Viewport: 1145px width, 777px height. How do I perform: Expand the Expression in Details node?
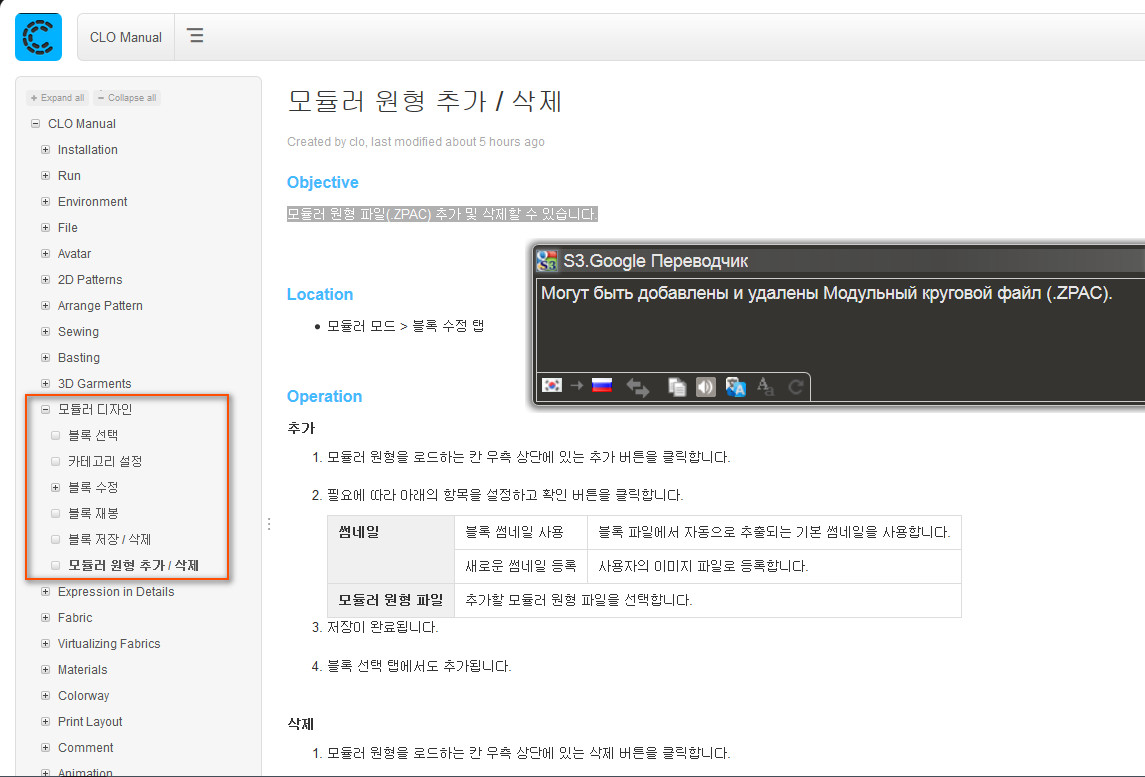click(45, 592)
